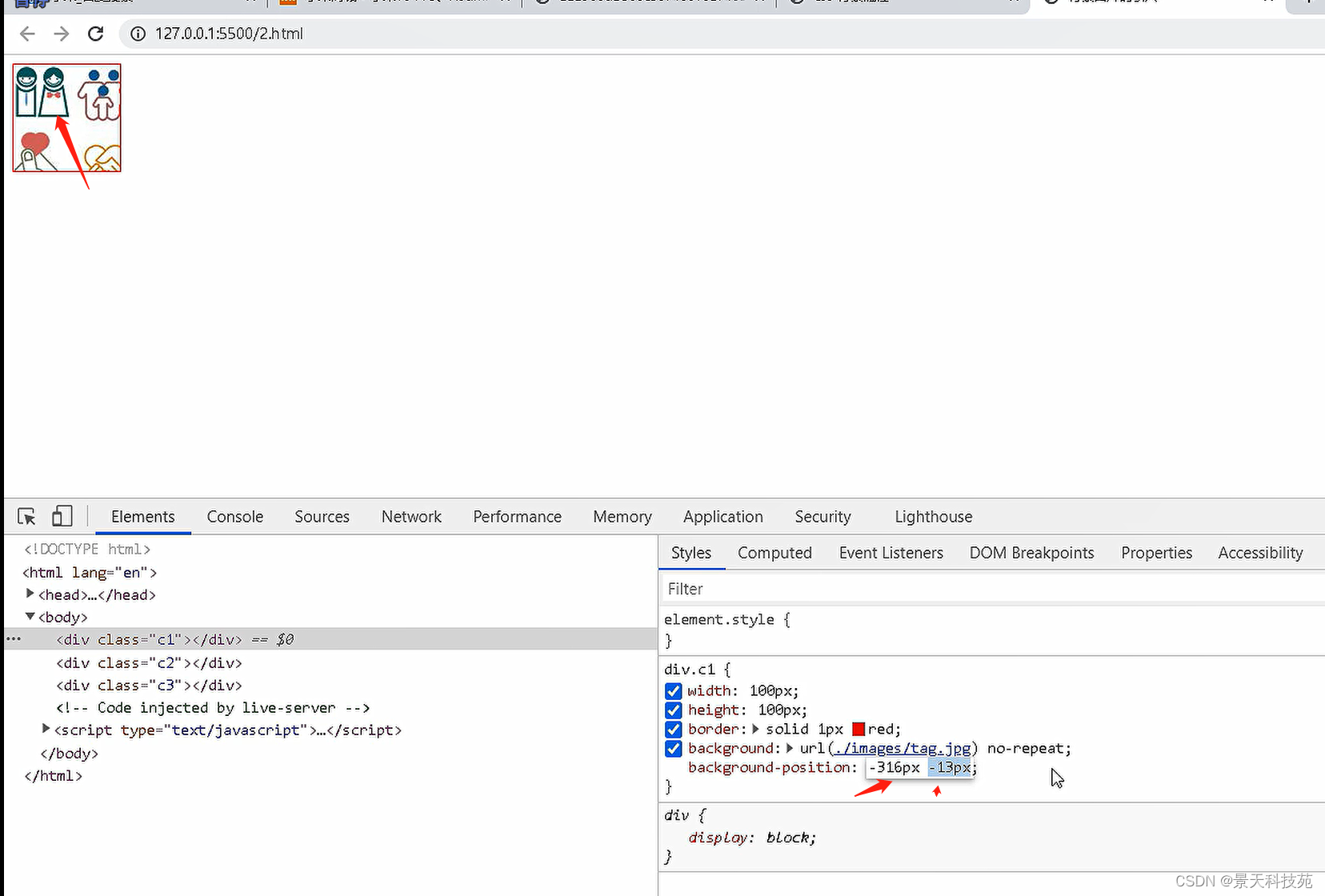Disable the background property checkbox

674,749
